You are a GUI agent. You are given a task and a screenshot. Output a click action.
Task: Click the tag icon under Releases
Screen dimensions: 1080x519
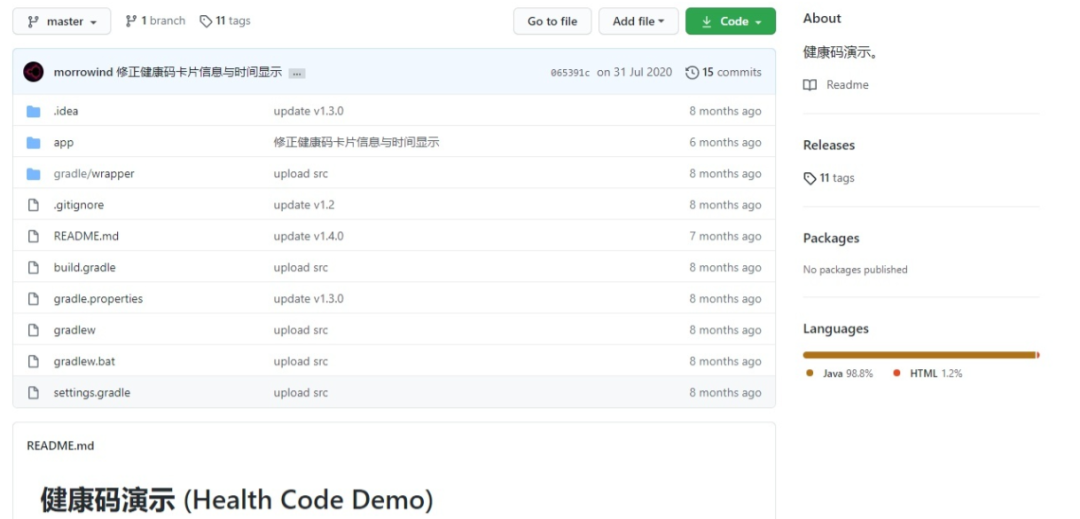[809, 178]
